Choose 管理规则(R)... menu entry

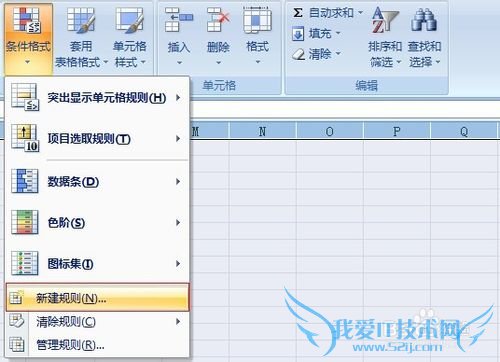(x=97, y=345)
